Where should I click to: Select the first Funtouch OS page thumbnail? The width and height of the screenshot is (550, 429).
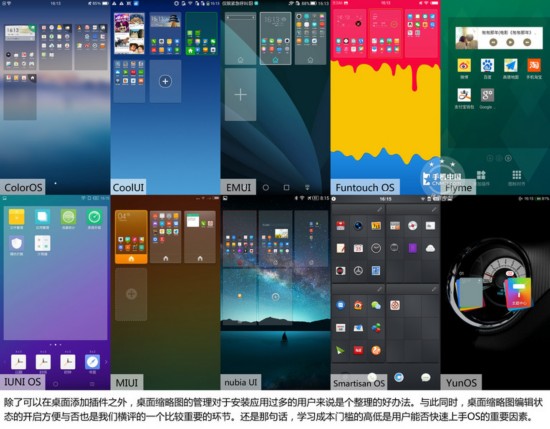[x=349, y=33]
